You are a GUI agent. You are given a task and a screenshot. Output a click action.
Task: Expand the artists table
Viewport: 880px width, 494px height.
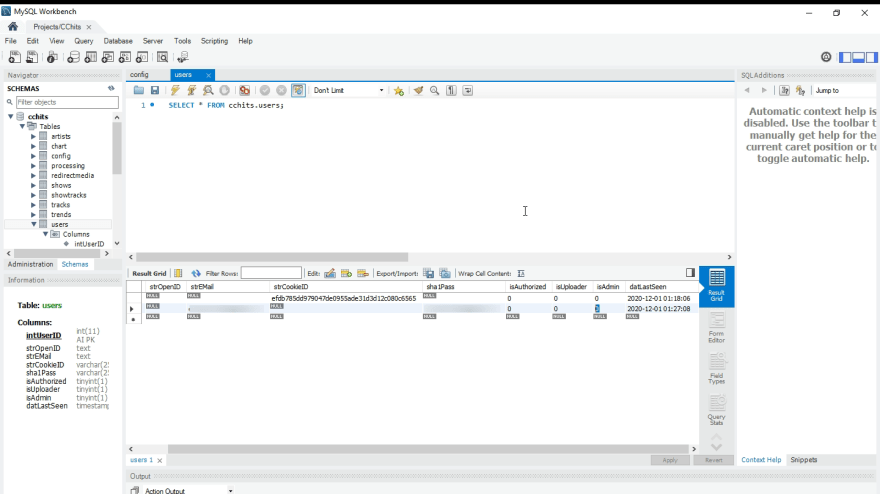click(33, 136)
